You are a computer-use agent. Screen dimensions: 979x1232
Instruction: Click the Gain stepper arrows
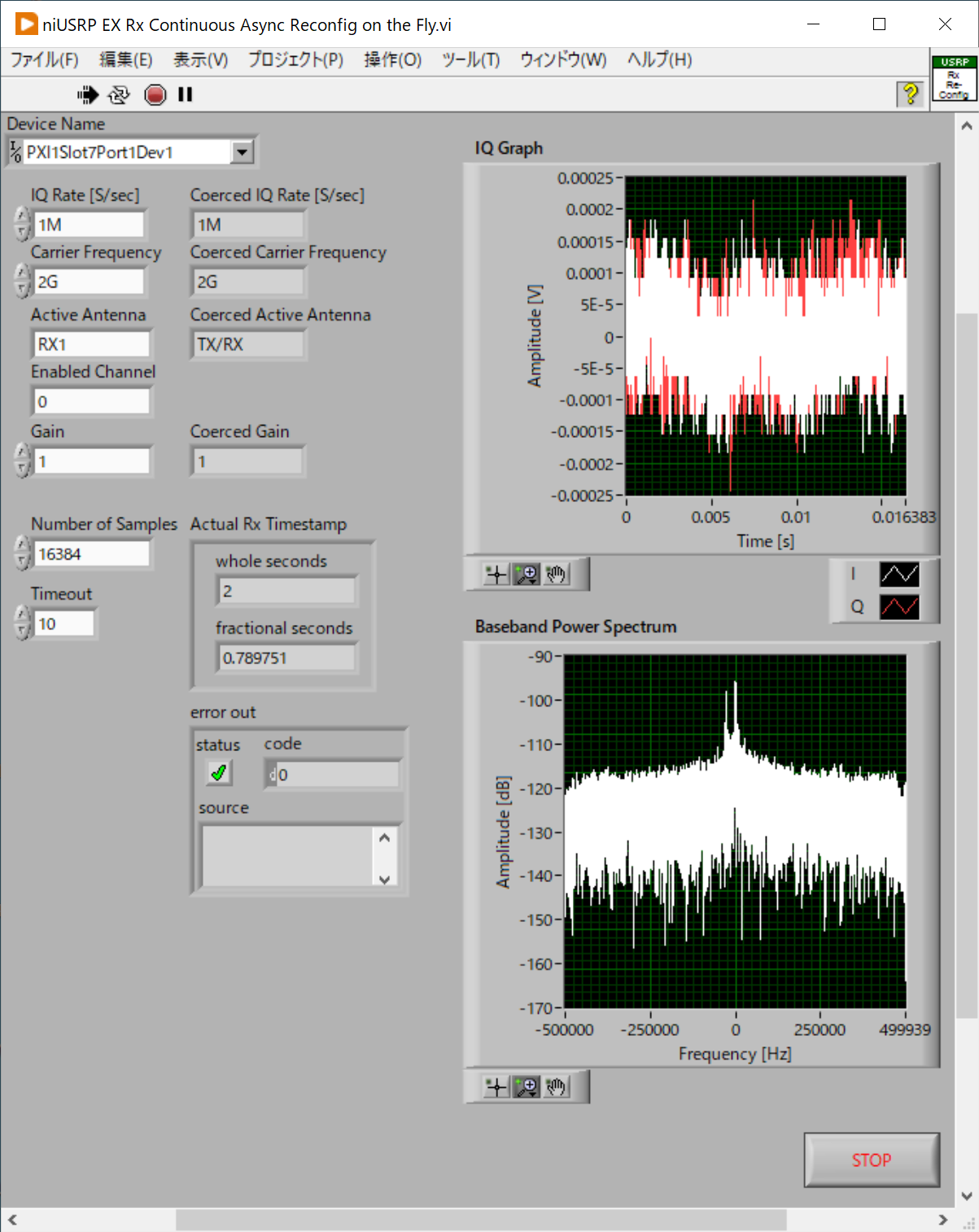22,461
